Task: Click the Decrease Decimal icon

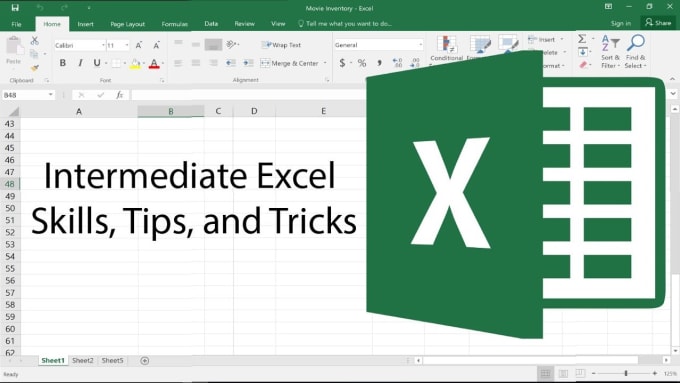Action: (x=415, y=63)
